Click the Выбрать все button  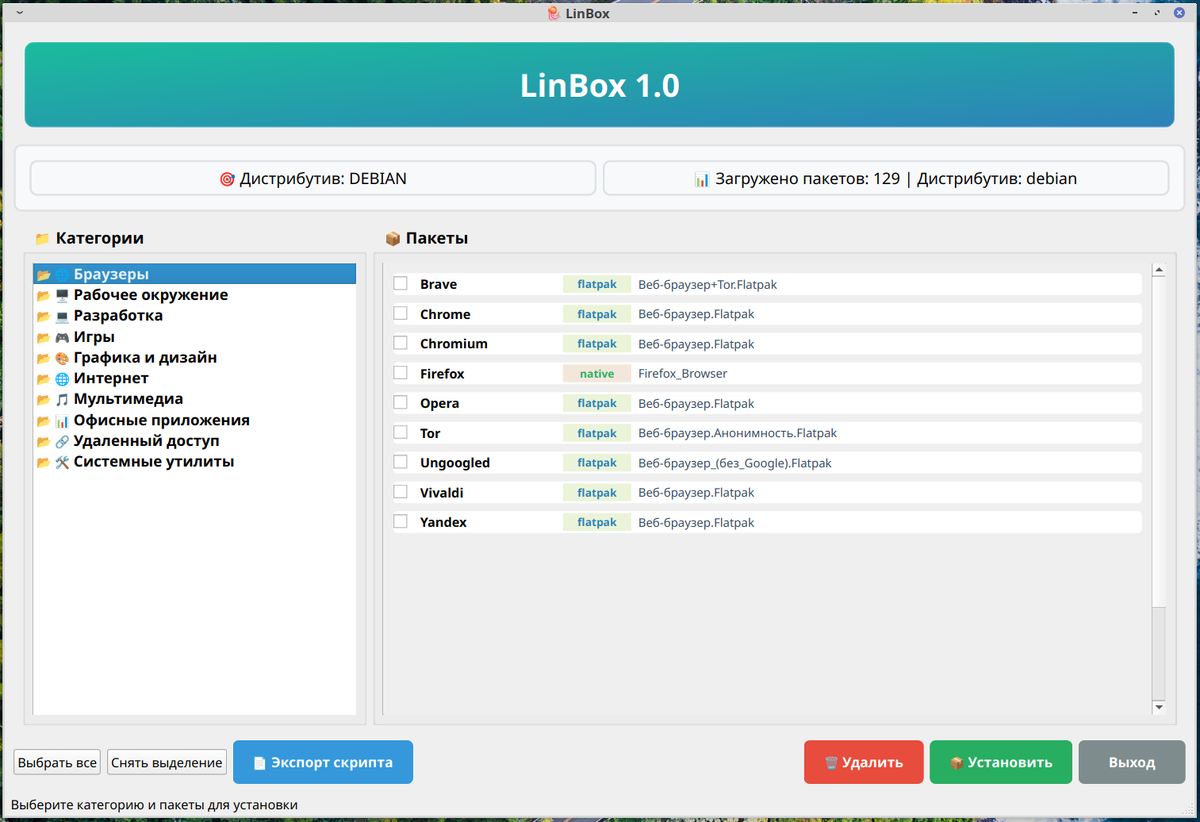point(58,763)
